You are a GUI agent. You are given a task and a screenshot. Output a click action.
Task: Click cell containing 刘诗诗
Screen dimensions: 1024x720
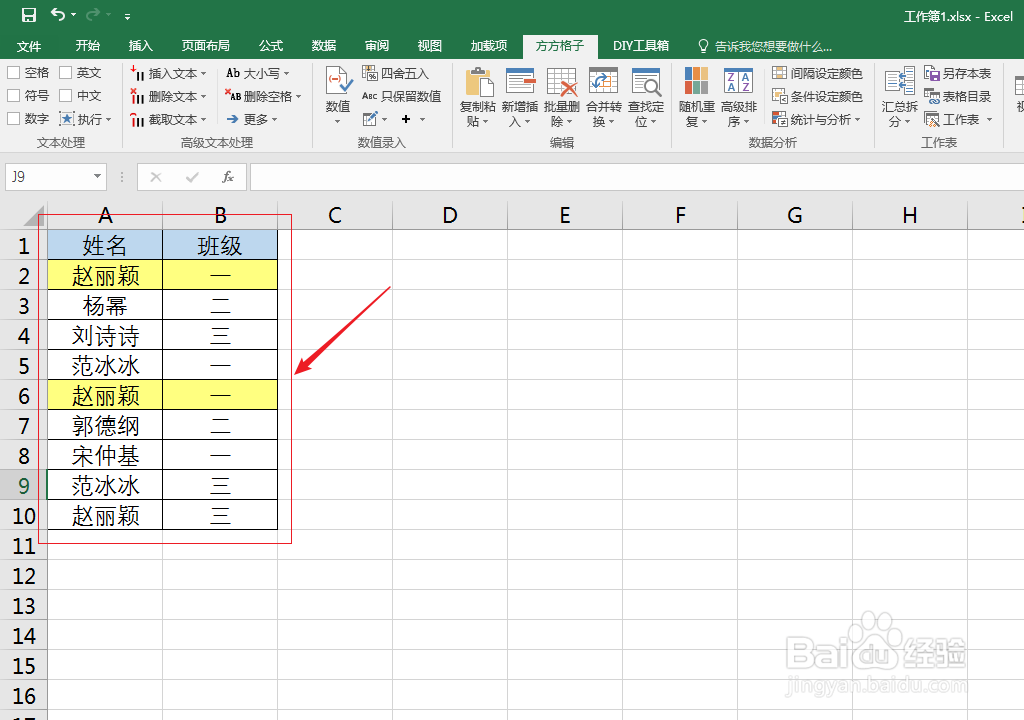coord(105,335)
